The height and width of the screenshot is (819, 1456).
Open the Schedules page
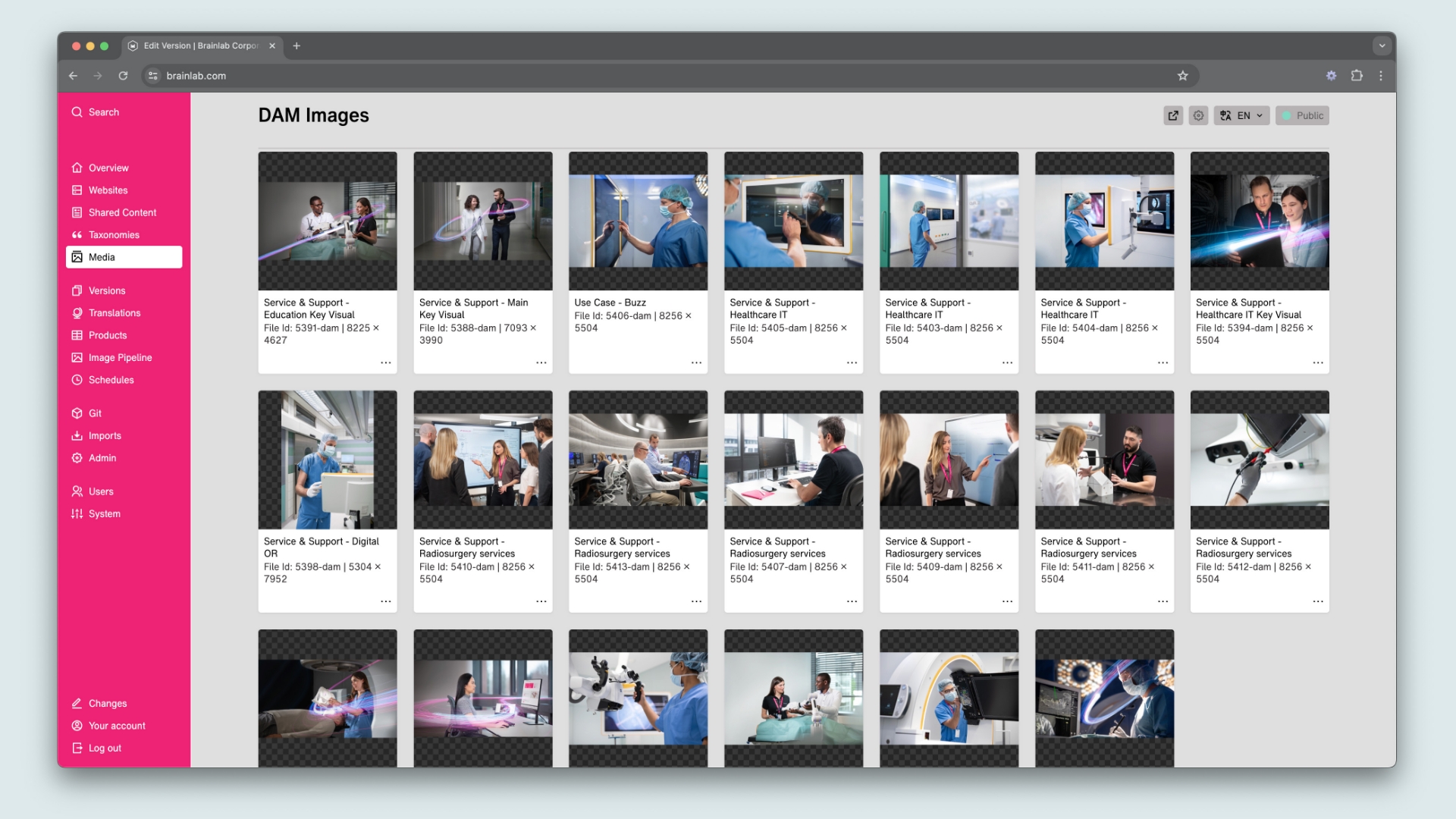click(x=111, y=380)
